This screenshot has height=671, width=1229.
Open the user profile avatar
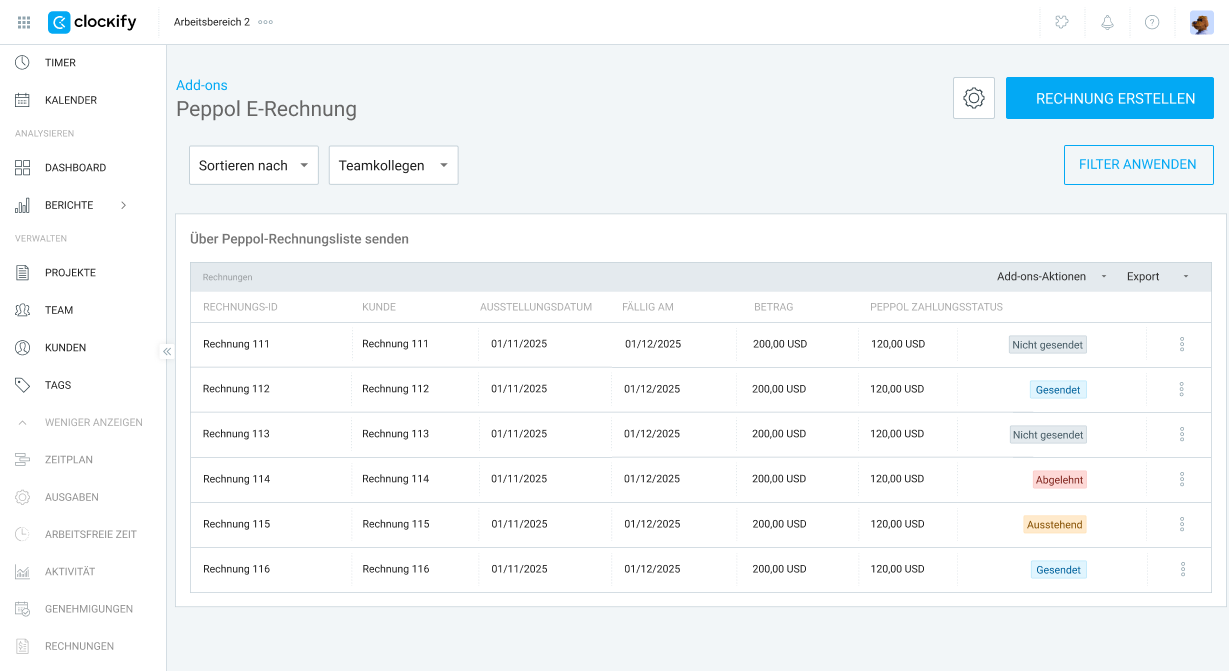(x=1201, y=22)
